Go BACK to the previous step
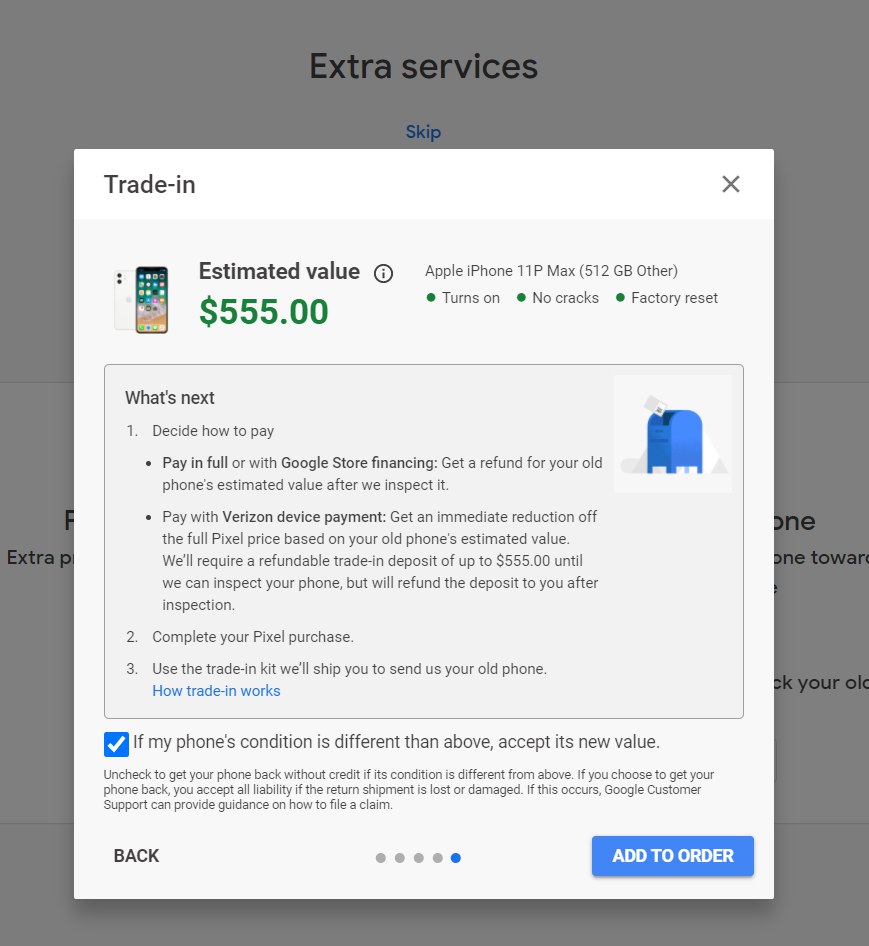Image resolution: width=869 pixels, height=946 pixels. point(136,856)
